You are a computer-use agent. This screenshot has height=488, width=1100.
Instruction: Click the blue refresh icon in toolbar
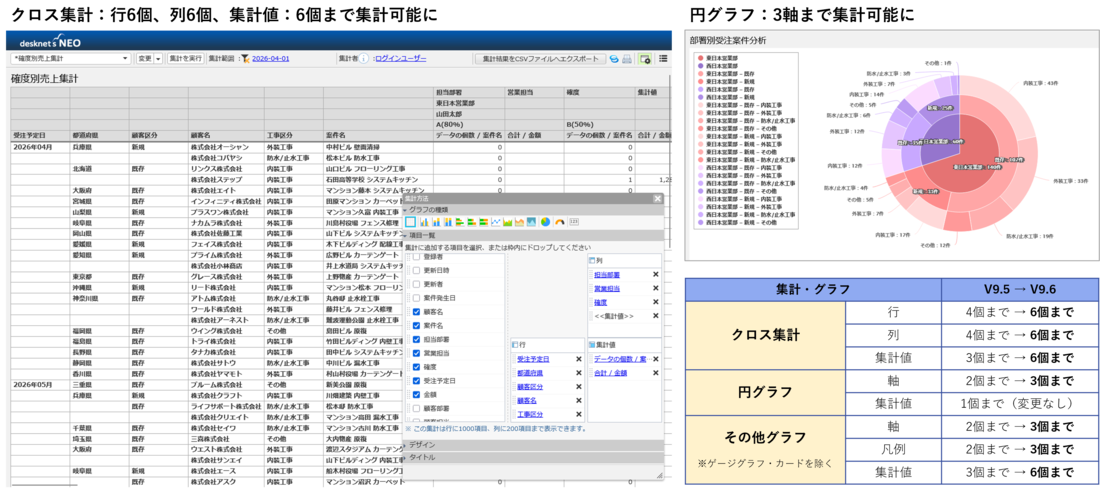pyautogui.click(x=614, y=59)
